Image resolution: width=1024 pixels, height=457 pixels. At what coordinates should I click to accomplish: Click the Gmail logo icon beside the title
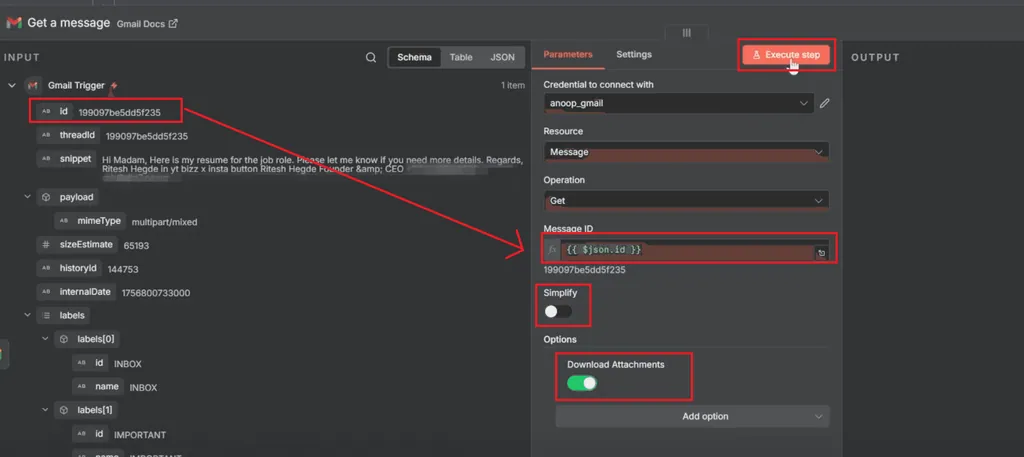[14, 23]
